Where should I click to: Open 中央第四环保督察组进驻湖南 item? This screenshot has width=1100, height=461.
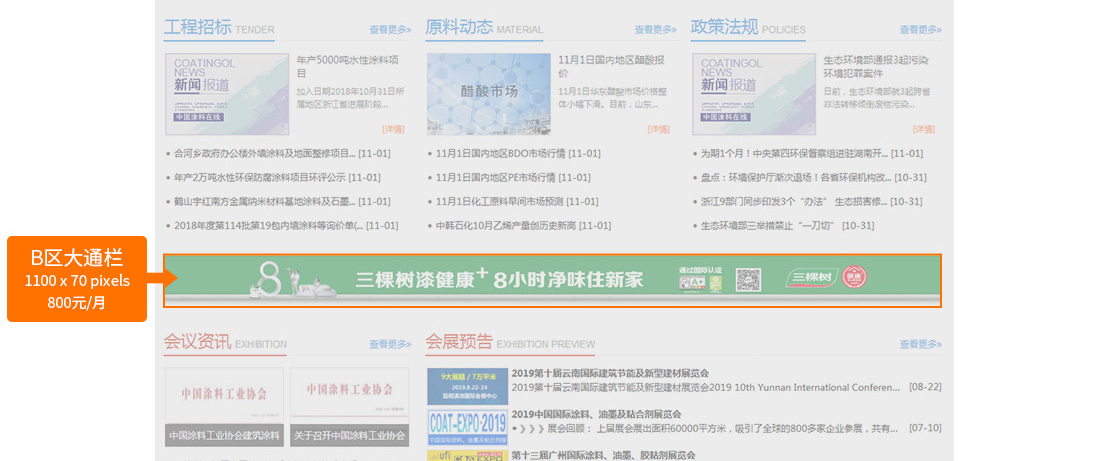tap(812, 154)
